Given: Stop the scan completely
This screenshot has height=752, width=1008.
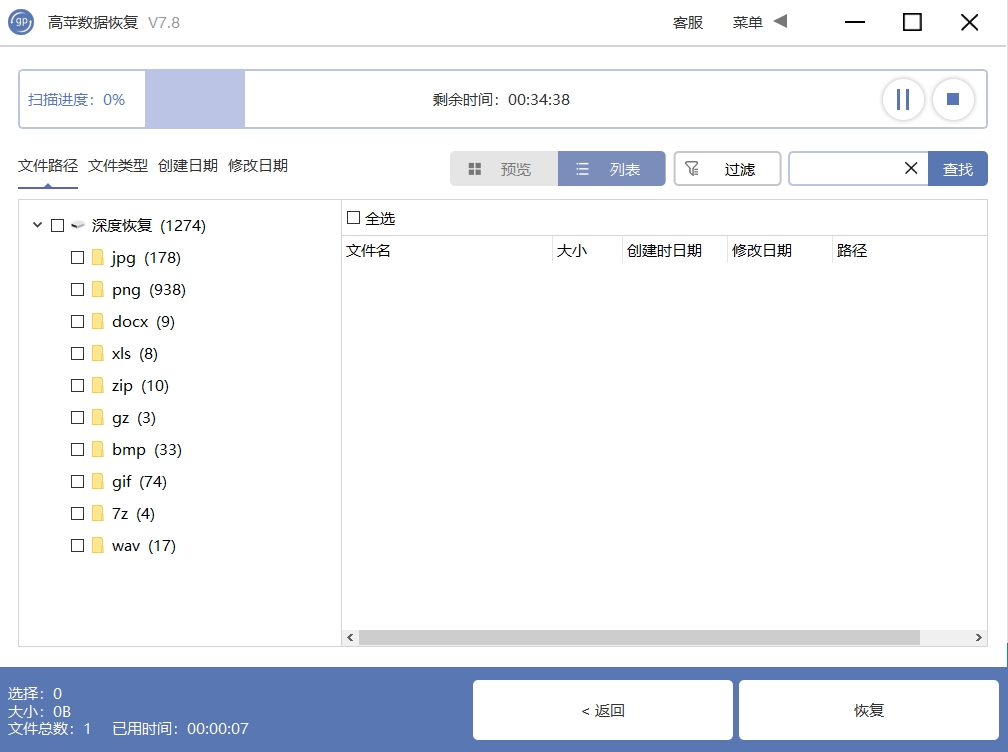Looking at the screenshot, I should coord(953,99).
